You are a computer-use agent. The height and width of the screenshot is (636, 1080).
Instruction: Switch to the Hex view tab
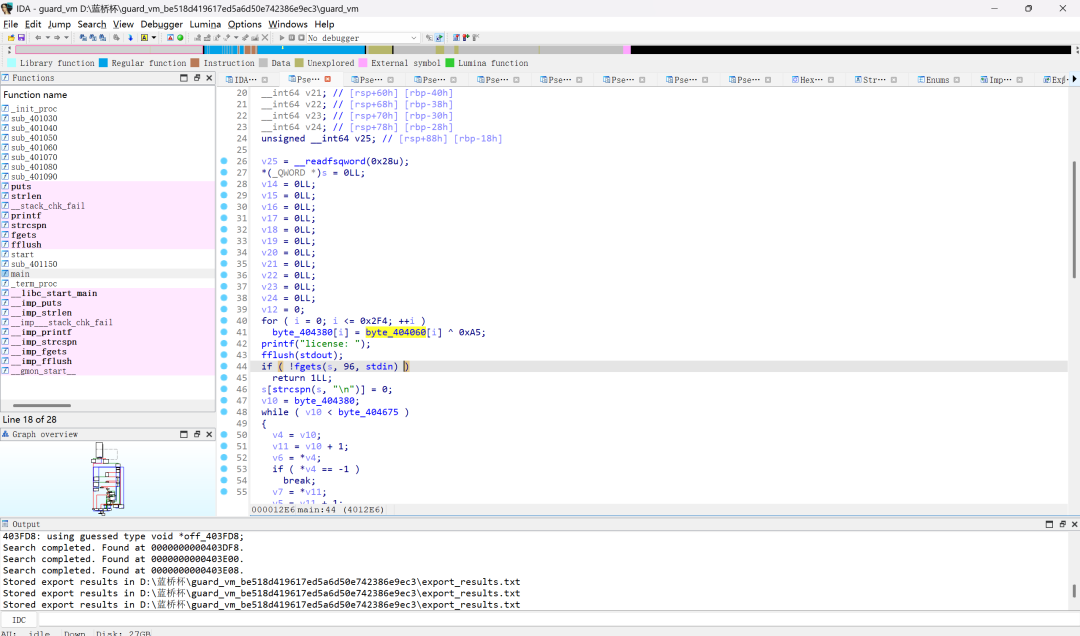tap(811, 80)
